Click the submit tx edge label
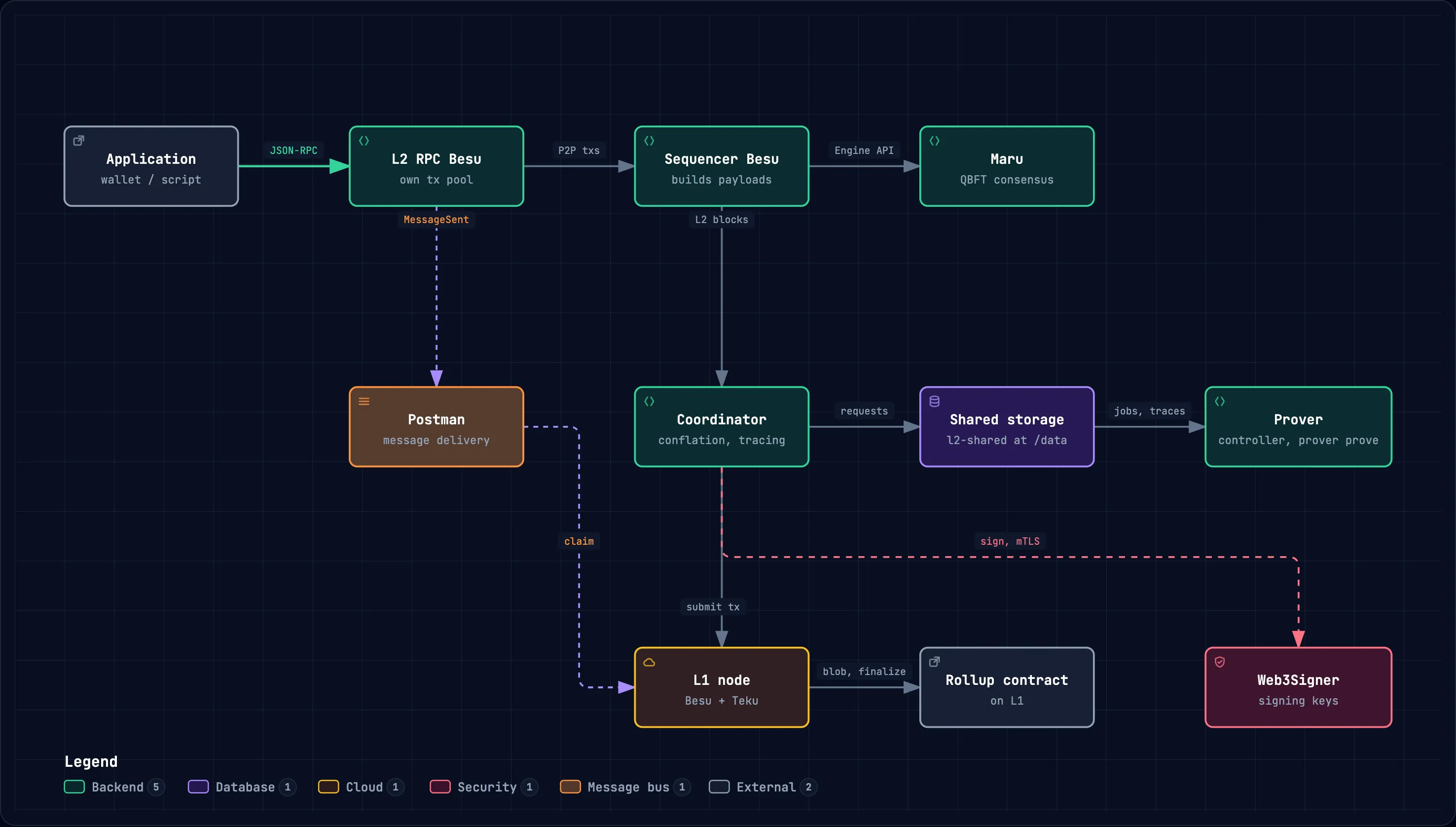The width and height of the screenshot is (1456, 827). pyautogui.click(x=713, y=607)
